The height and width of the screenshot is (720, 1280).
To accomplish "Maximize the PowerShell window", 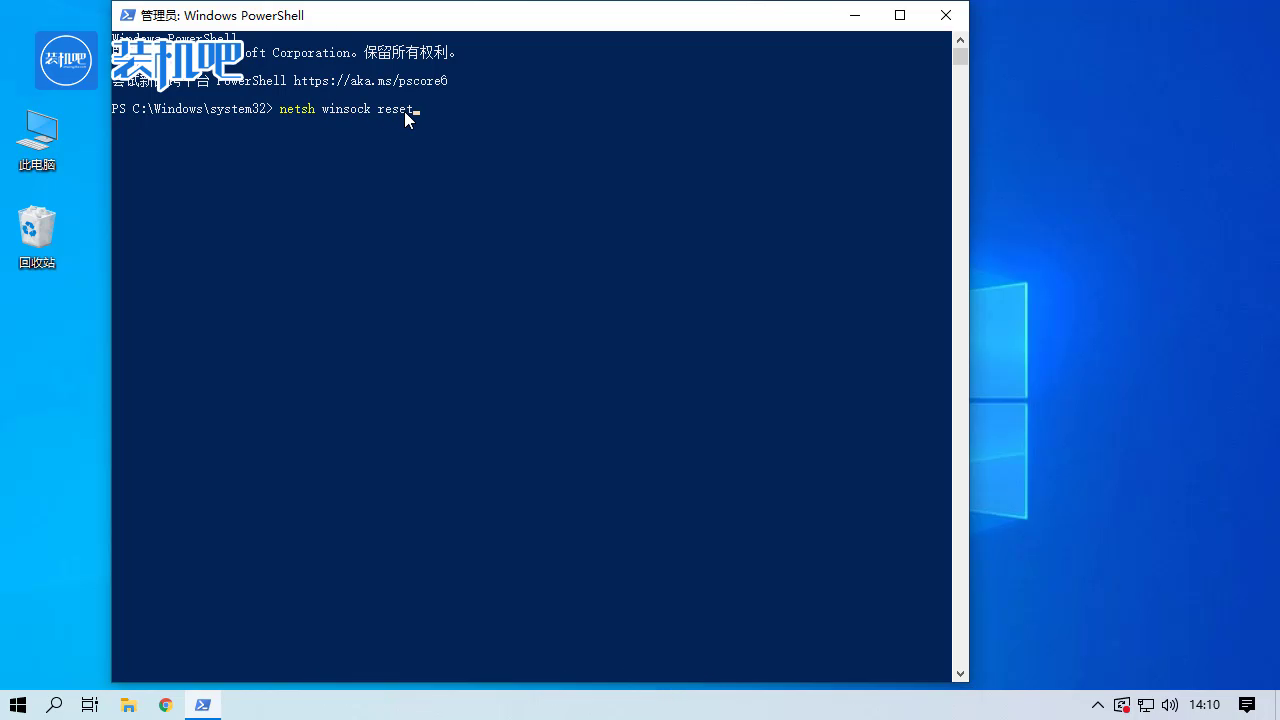I will click(x=900, y=15).
